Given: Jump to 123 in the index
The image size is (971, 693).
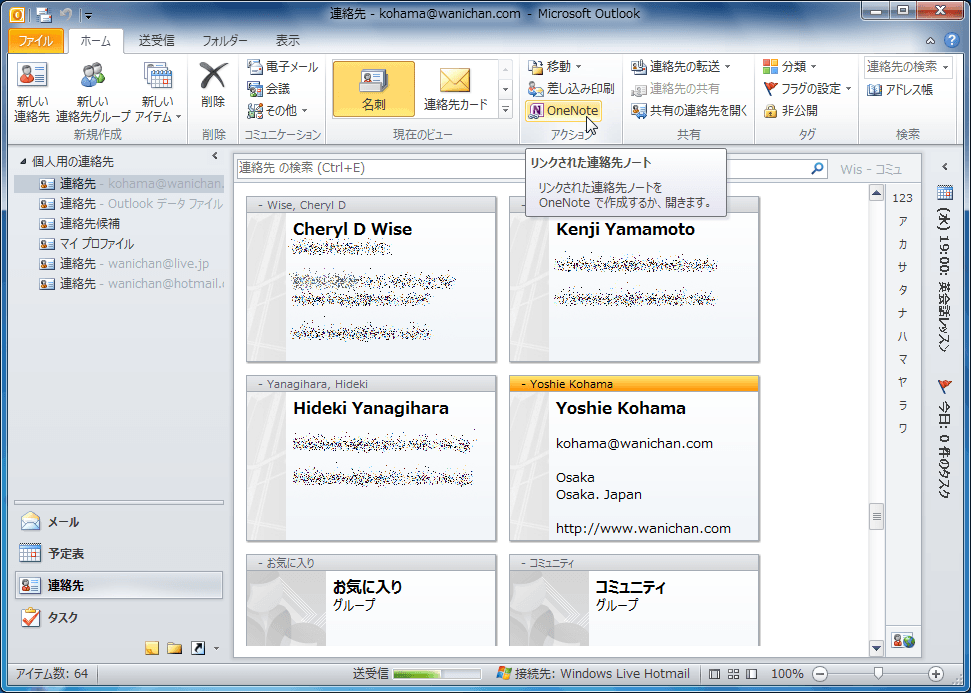Looking at the screenshot, I should [x=902, y=198].
